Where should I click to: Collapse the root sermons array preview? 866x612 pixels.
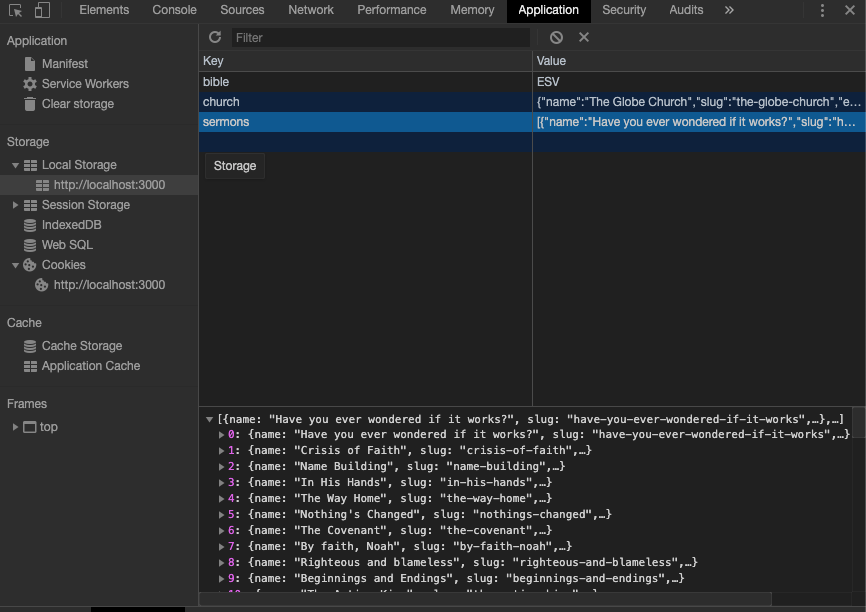pyautogui.click(x=209, y=419)
